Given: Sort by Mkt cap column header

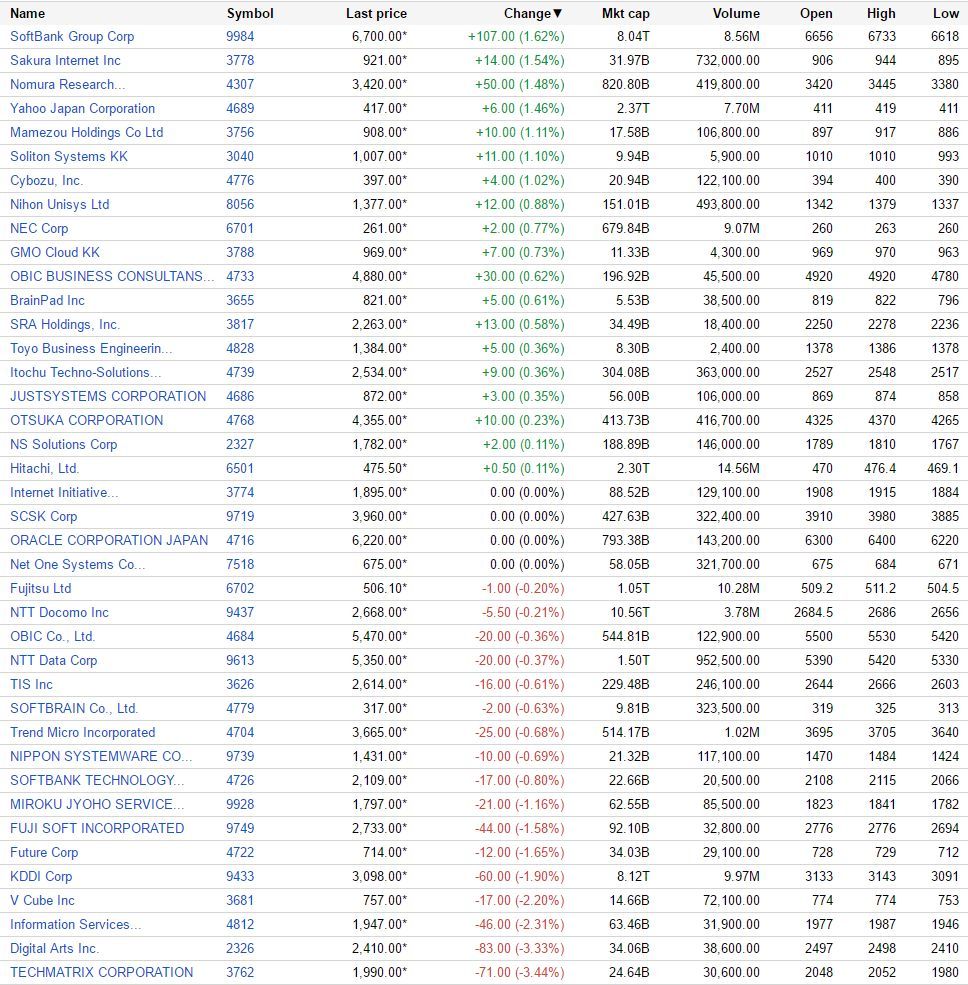Looking at the screenshot, I should (x=626, y=13).
